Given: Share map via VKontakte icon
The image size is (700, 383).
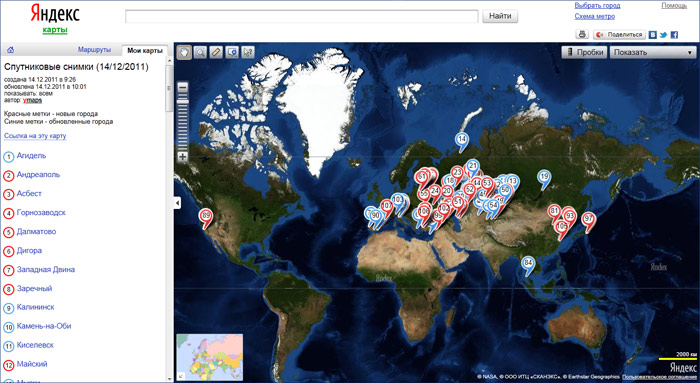Looking at the screenshot, I should coord(653,35).
